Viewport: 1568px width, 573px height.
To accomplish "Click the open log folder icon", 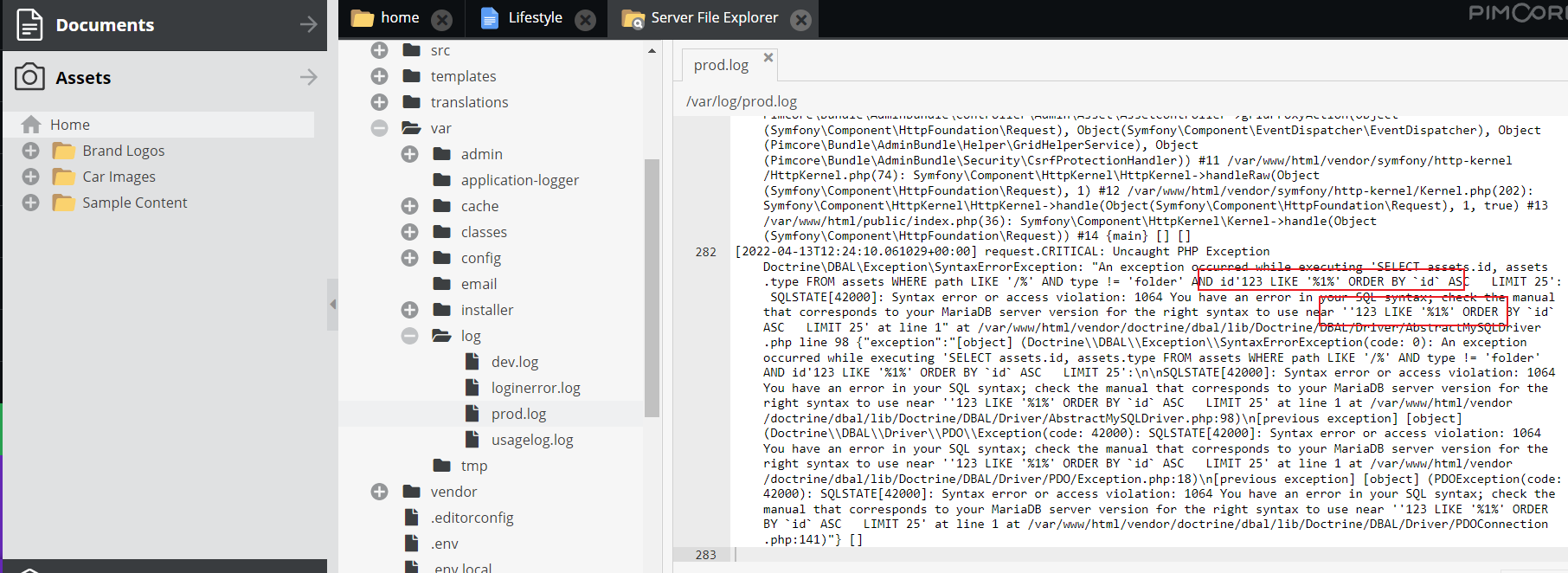I will (x=441, y=336).
